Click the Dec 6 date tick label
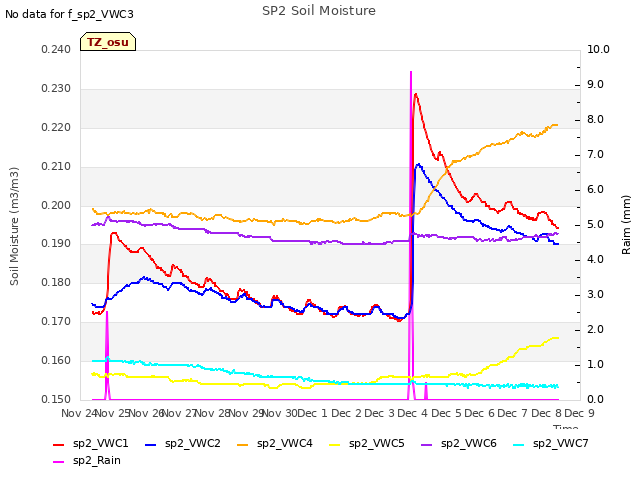The image size is (640, 480). pos(479,413)
